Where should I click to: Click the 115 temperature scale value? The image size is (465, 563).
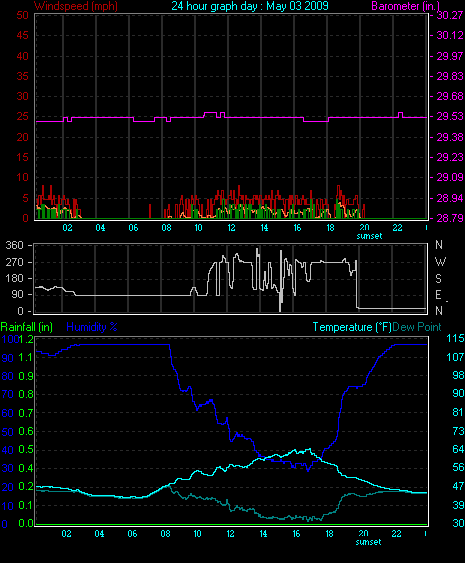[x=455, y=338]
